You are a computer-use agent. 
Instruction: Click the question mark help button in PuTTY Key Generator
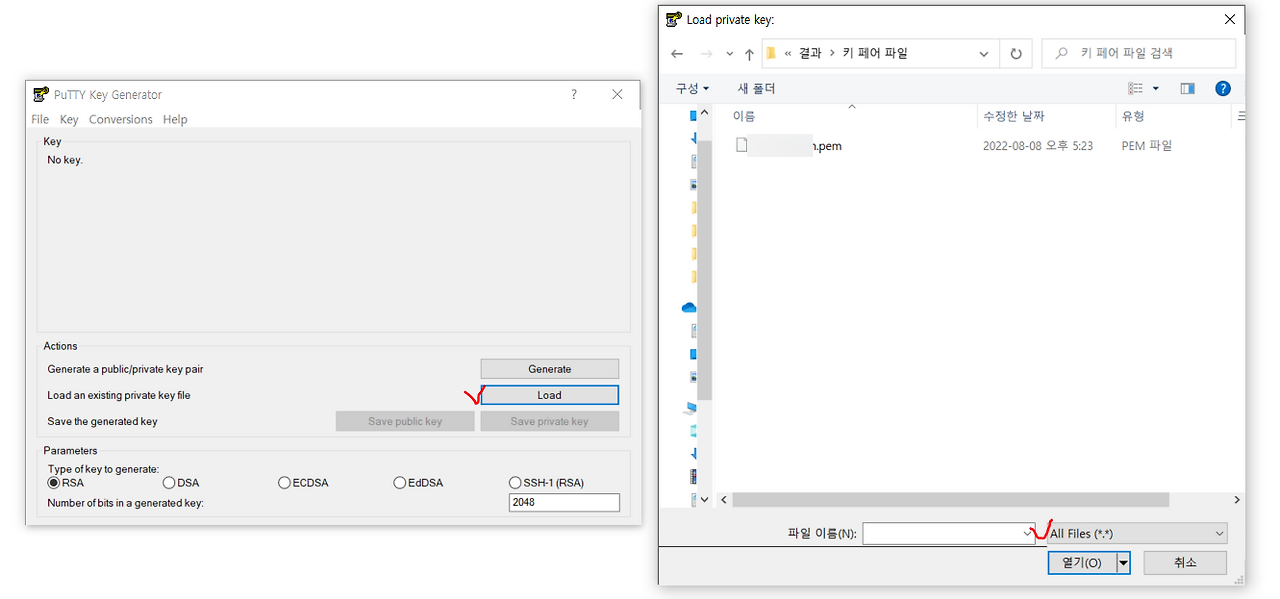(x=574, y=95)
